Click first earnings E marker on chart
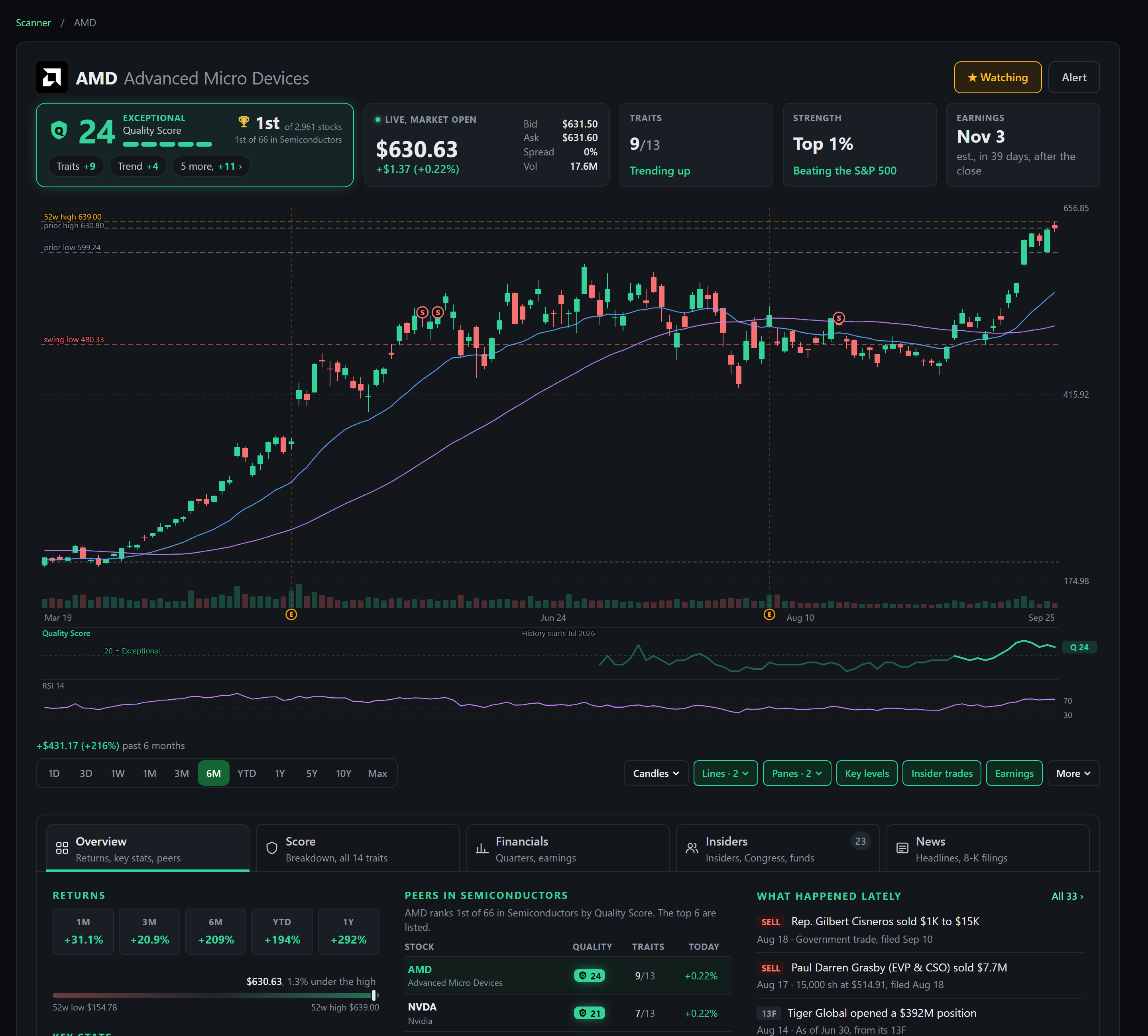 click(291, 615)
